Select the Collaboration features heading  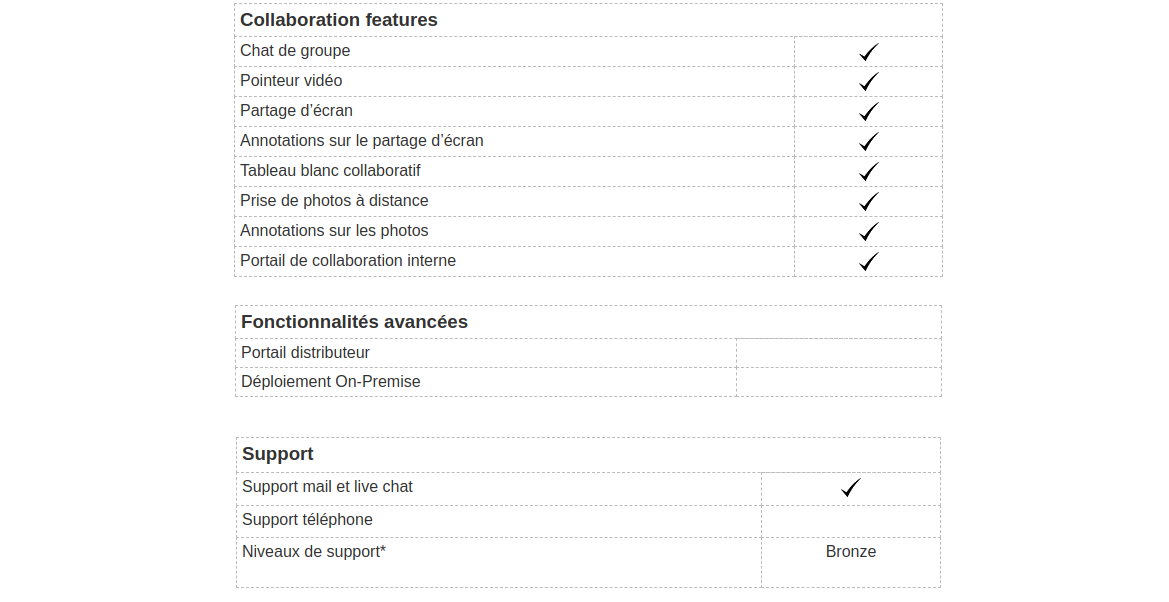point(338,20)
